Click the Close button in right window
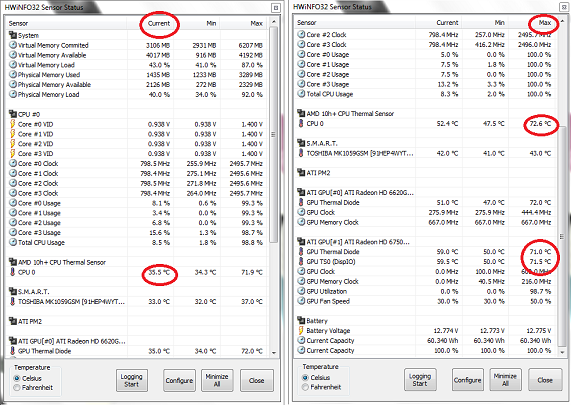 click(545, 380)
